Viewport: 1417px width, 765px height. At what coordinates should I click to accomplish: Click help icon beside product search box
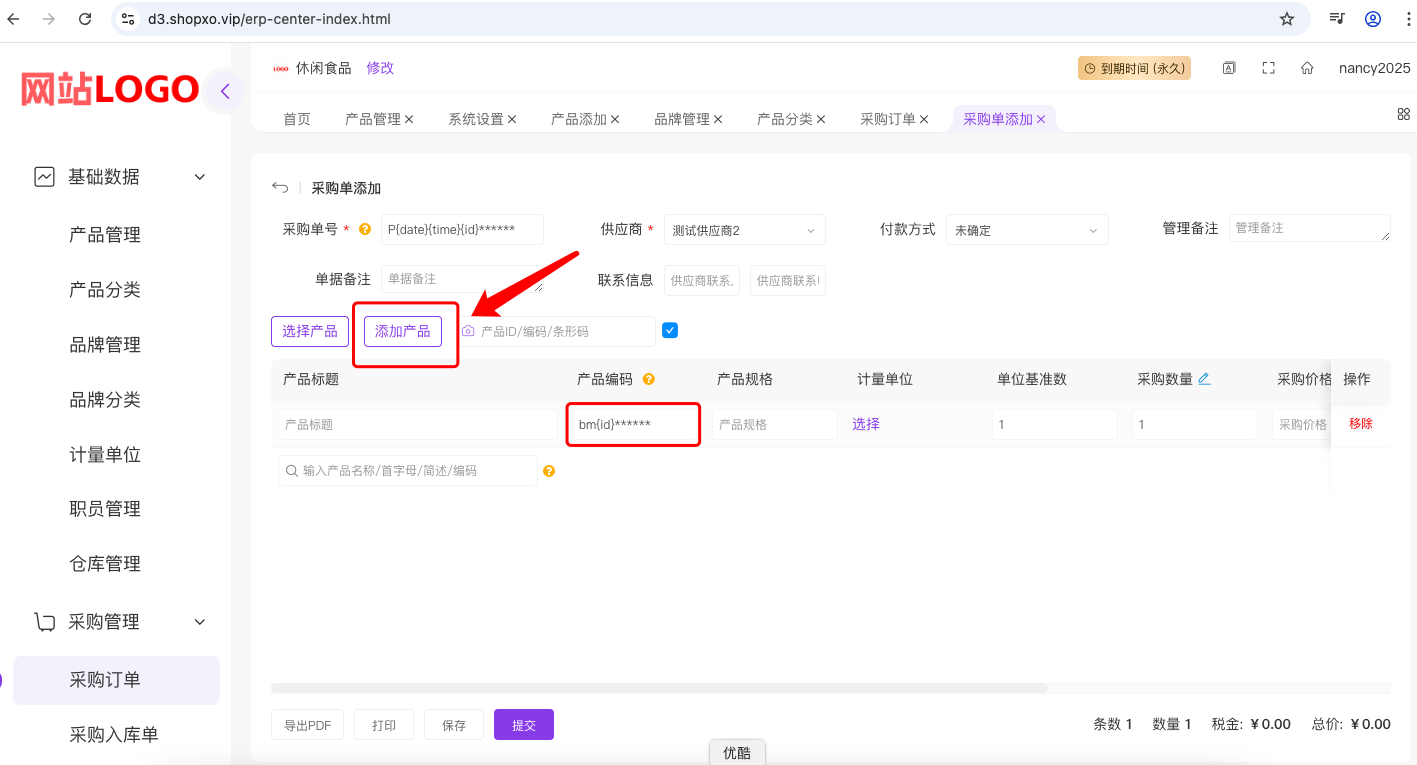[549, 471]
